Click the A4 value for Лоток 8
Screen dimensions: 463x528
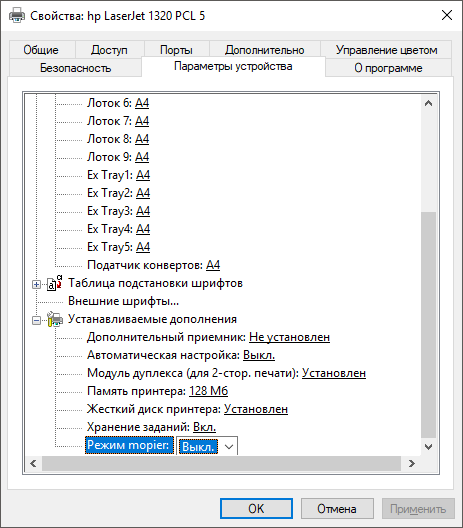click(142, 139)
